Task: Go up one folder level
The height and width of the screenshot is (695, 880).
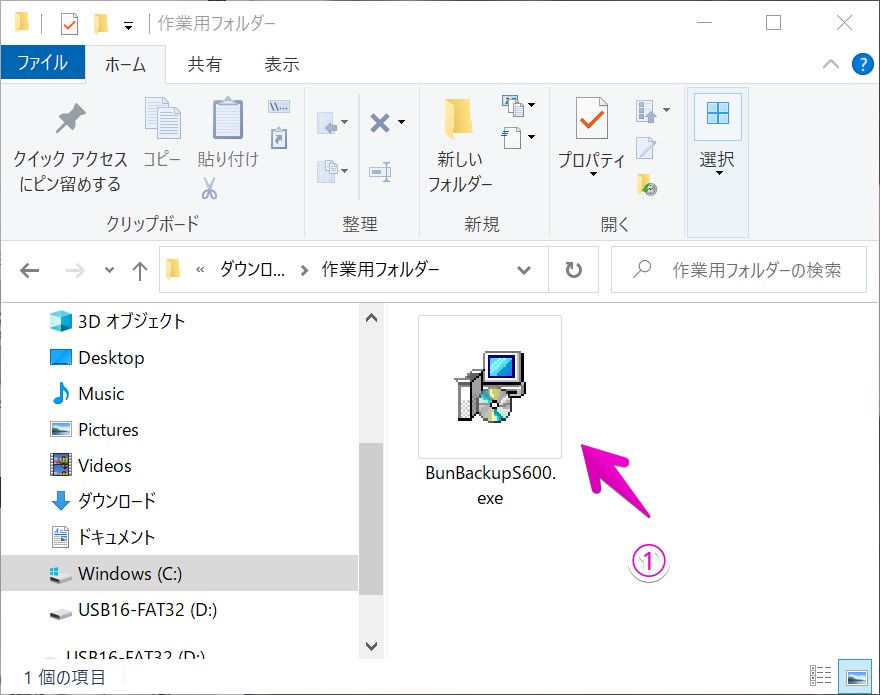Action: [x=140, y=271]
